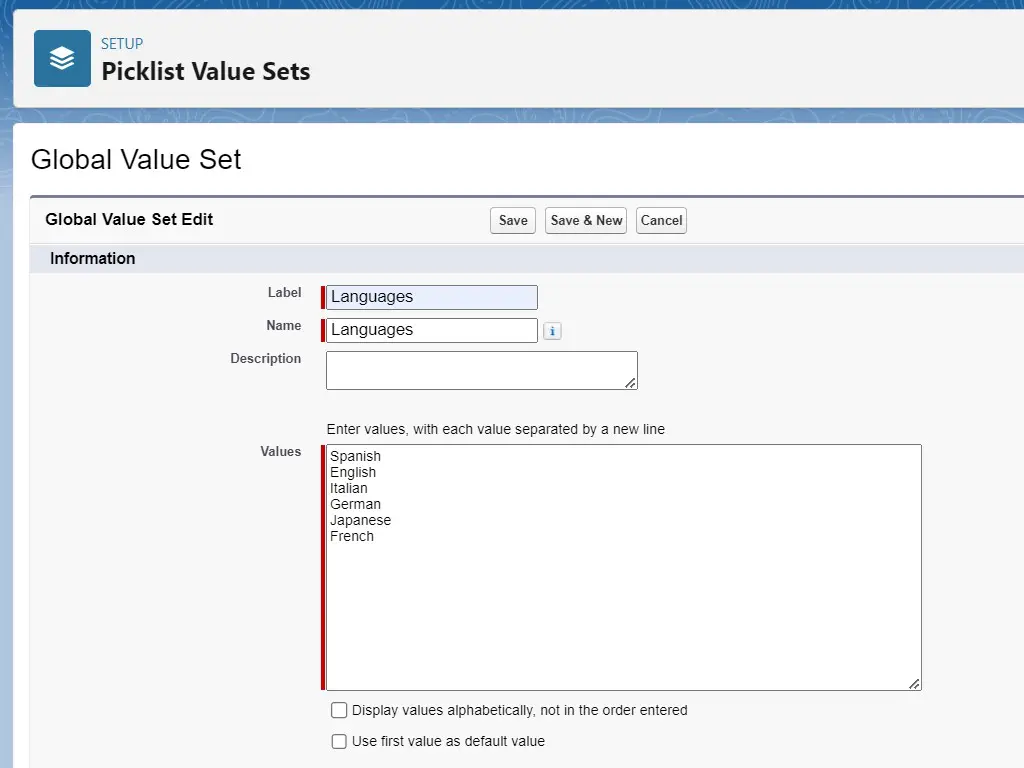The width and height of the screenshot is (1024, 768).
Task: Click the Picklist Value Sets layers icon
Action: tap(62, 58)
